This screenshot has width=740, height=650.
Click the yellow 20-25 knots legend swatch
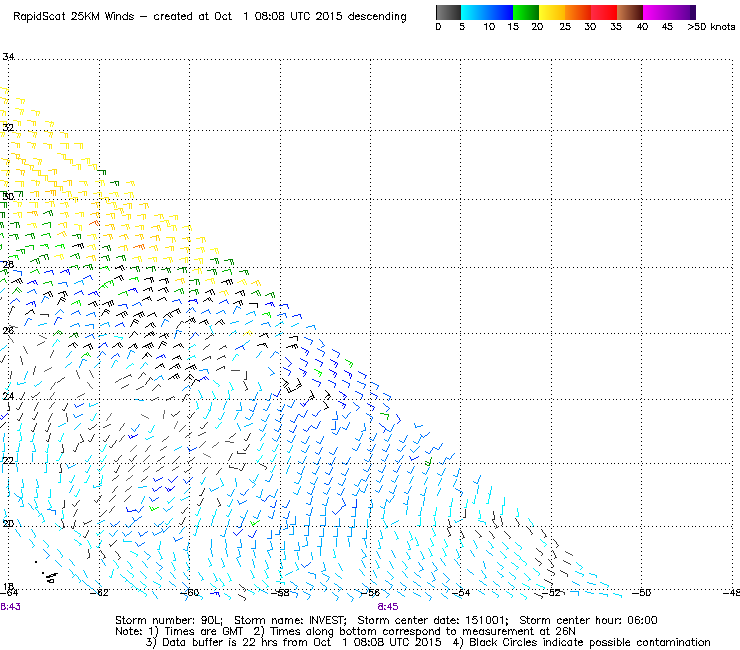coord(552,12)
